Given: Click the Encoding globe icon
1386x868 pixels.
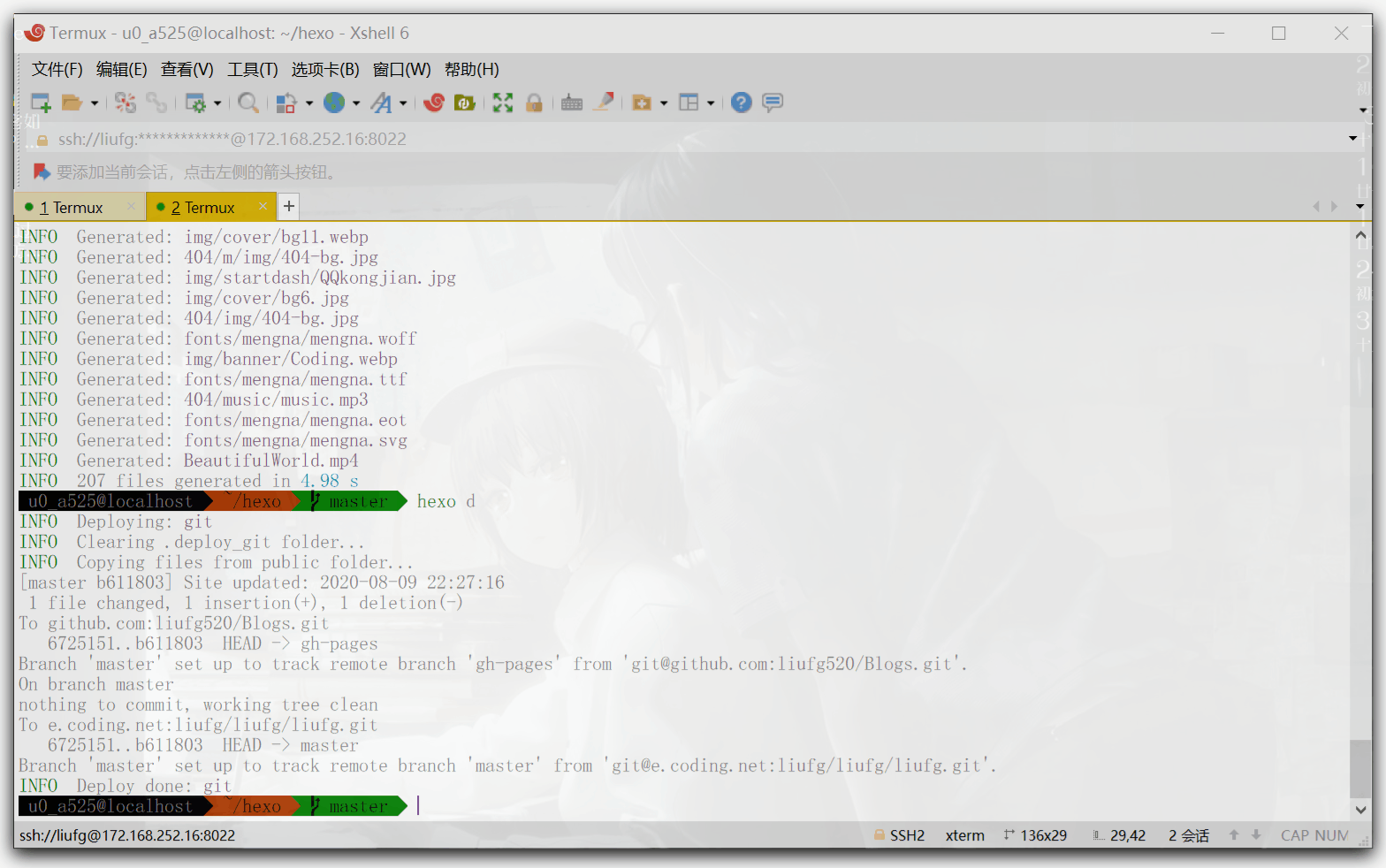Looking at the screenshot, I should point(334,103).
